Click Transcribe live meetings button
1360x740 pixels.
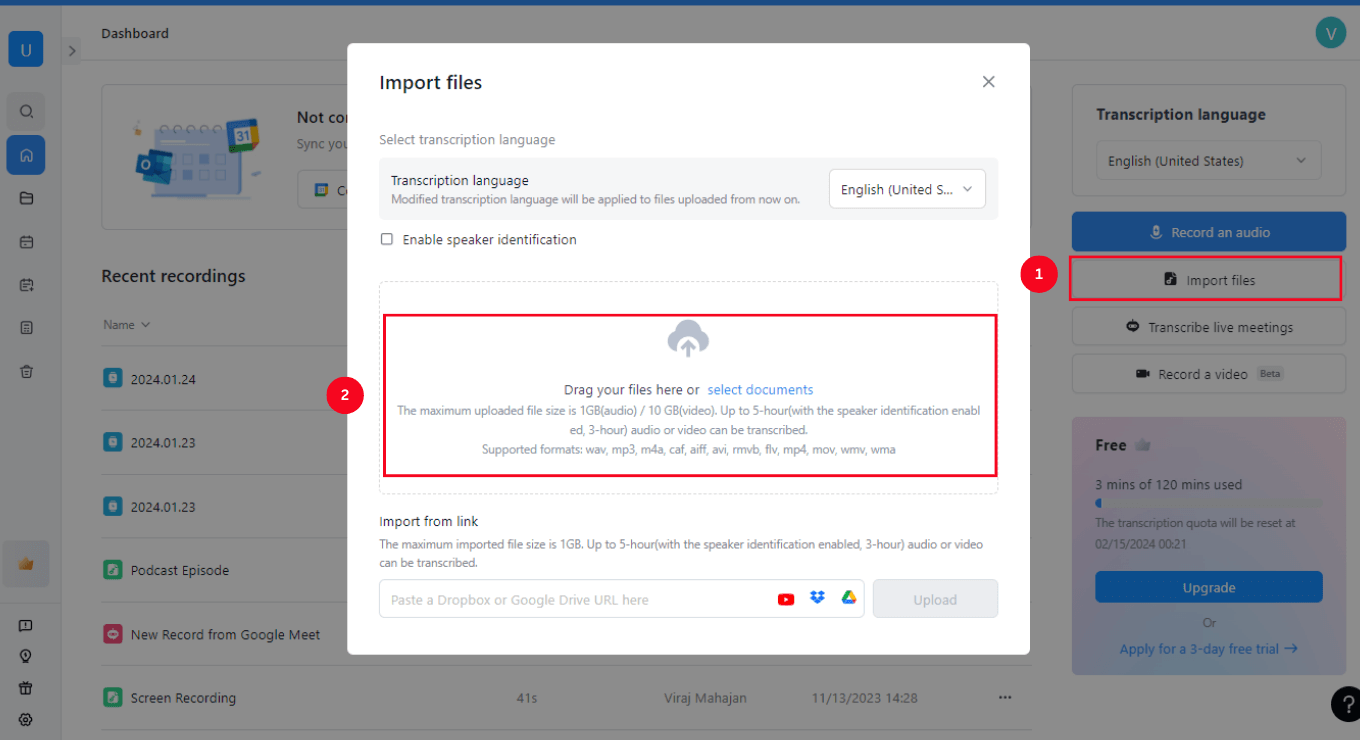1209,327
